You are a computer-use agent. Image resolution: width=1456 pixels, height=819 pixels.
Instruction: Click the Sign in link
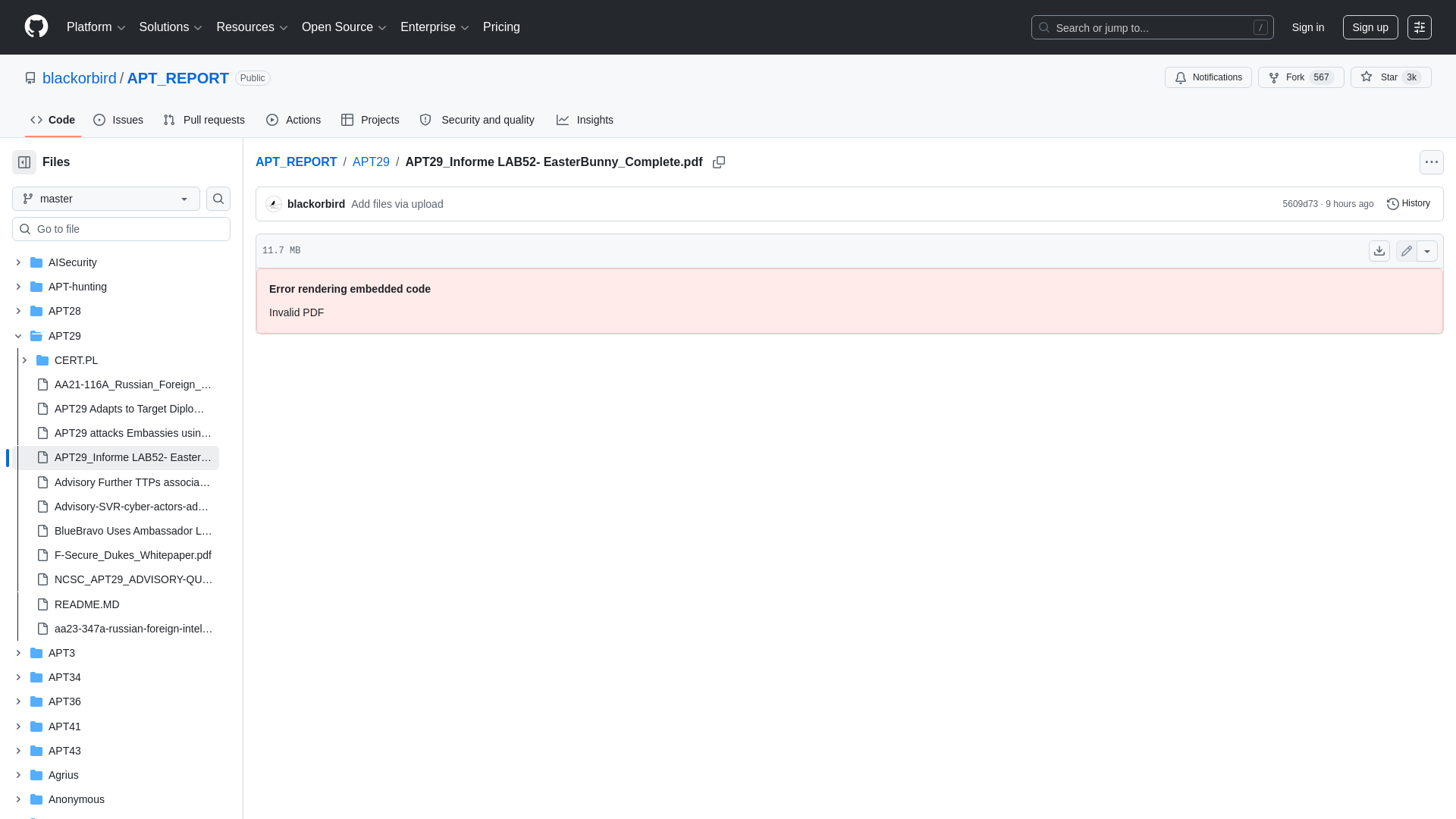[x=1308, y=27]
